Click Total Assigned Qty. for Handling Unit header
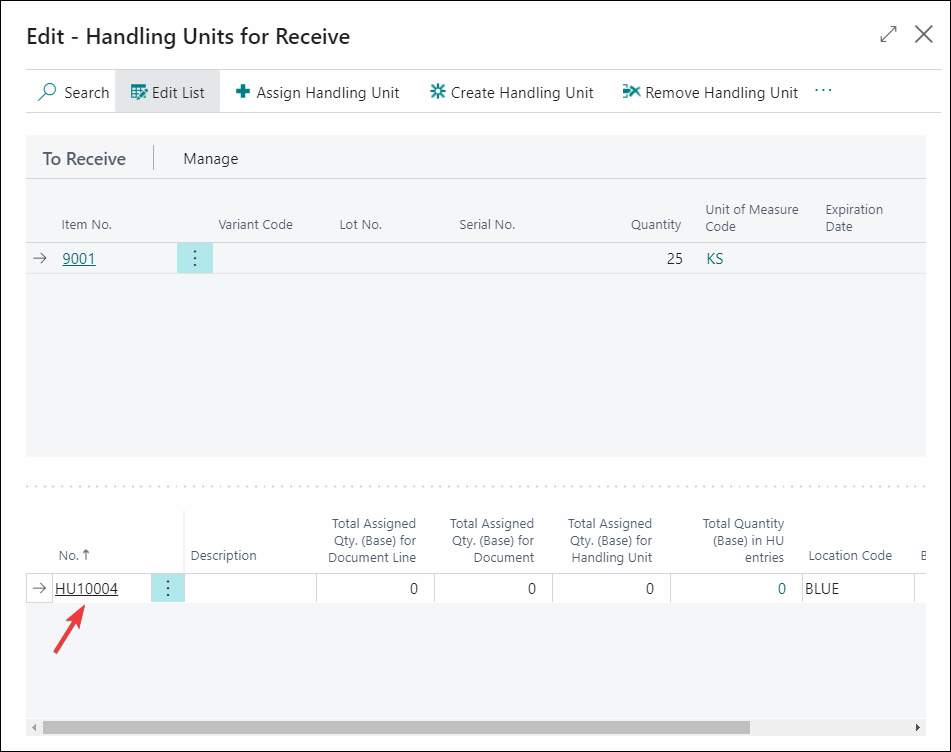The image size is (951, 752). [x=611, y=540]
